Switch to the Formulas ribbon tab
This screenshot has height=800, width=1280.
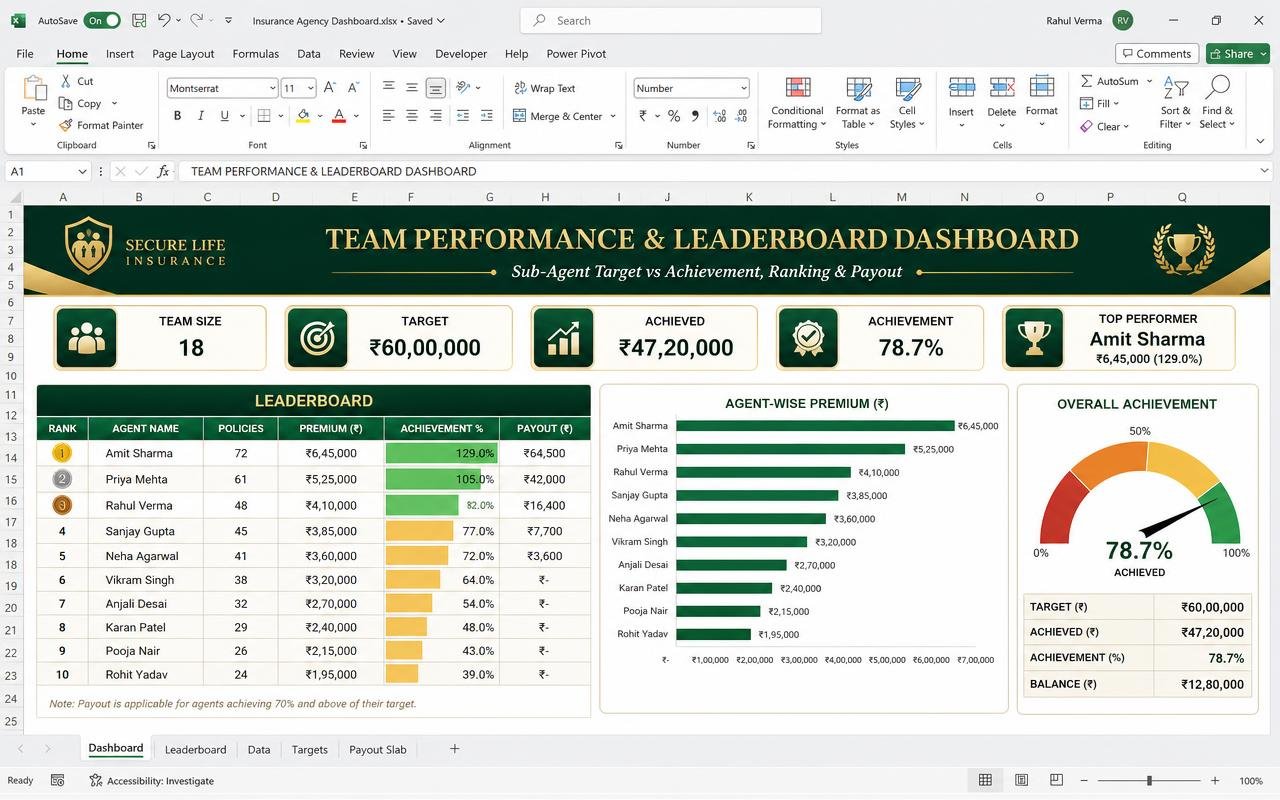click(256, 54)
